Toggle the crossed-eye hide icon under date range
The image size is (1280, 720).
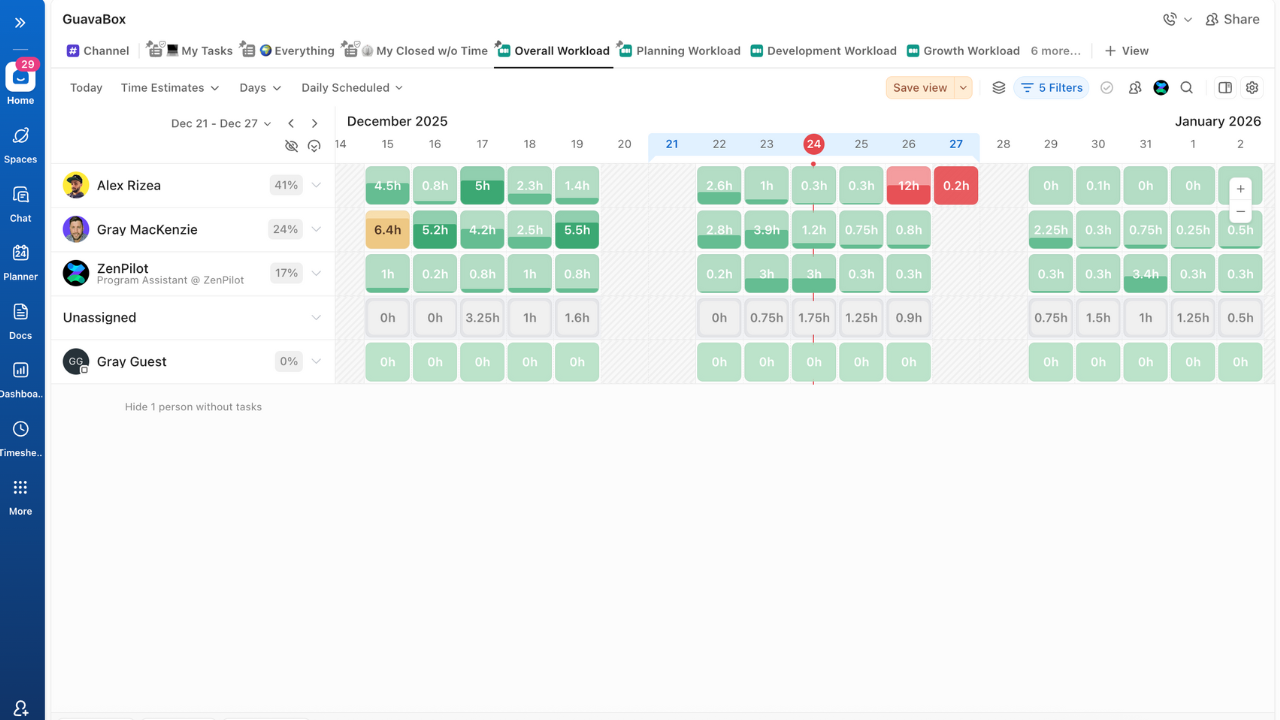tap(291, 146)
